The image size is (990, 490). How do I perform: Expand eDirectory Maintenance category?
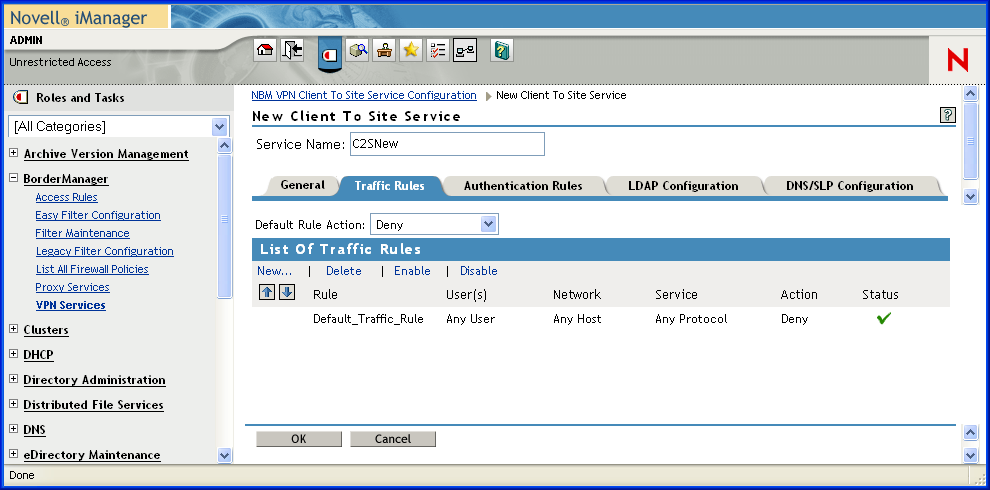tap(13, 454)
